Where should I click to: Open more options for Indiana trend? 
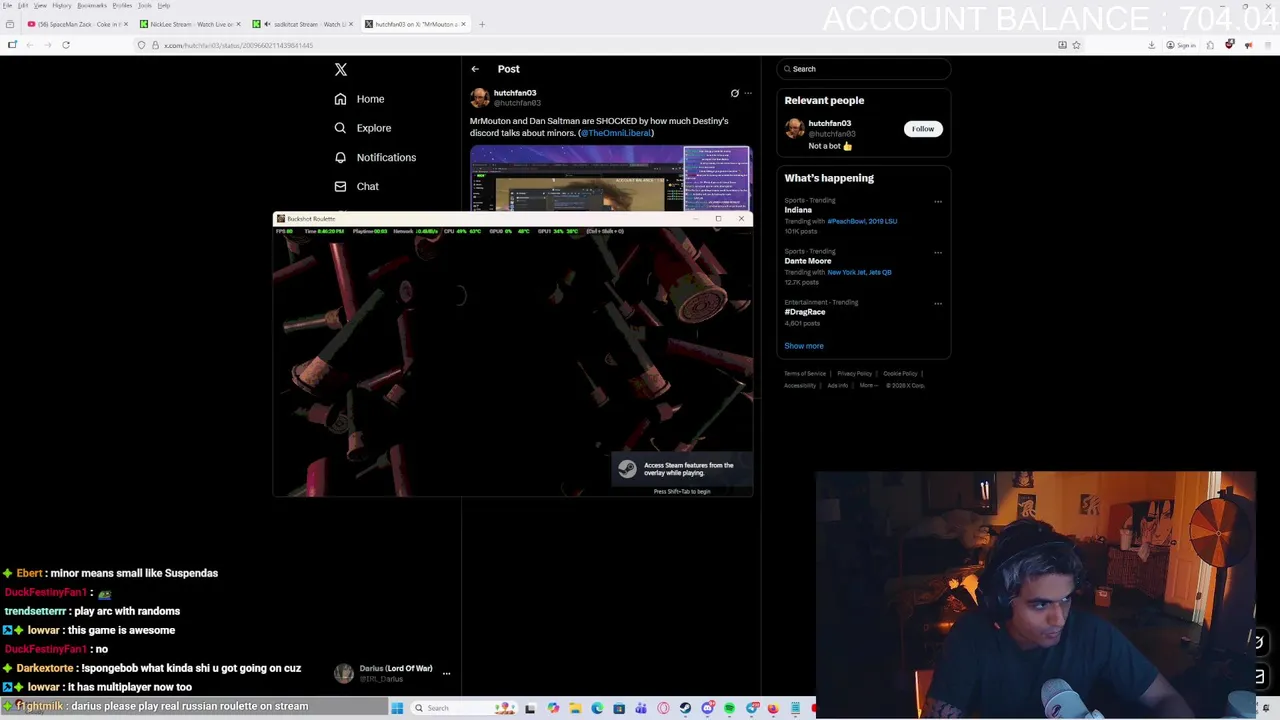(x=938, y=202)
